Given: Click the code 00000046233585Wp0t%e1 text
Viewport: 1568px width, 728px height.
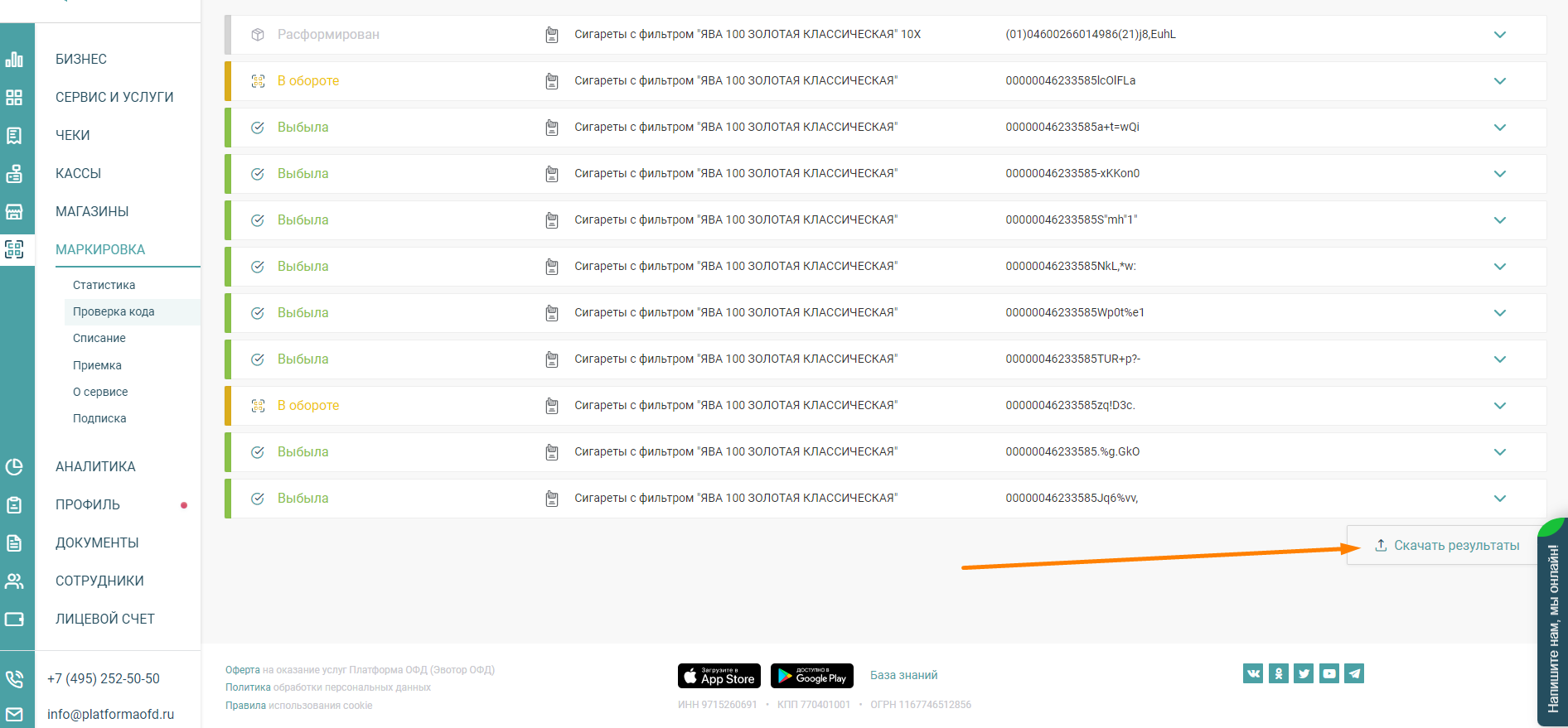Looking at the screenshot, I should coord(1075,313).
